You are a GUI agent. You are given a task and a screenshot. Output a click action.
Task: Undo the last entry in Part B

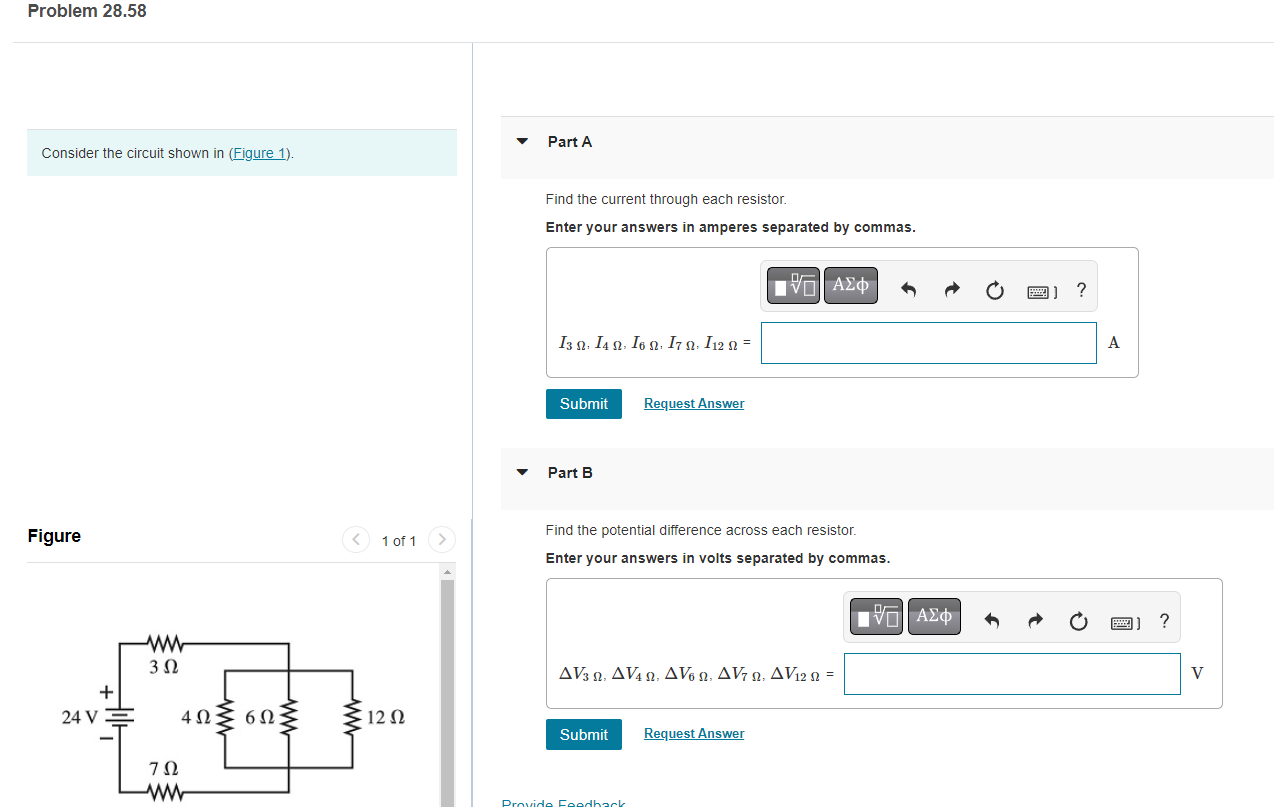[x=991, y=620]
